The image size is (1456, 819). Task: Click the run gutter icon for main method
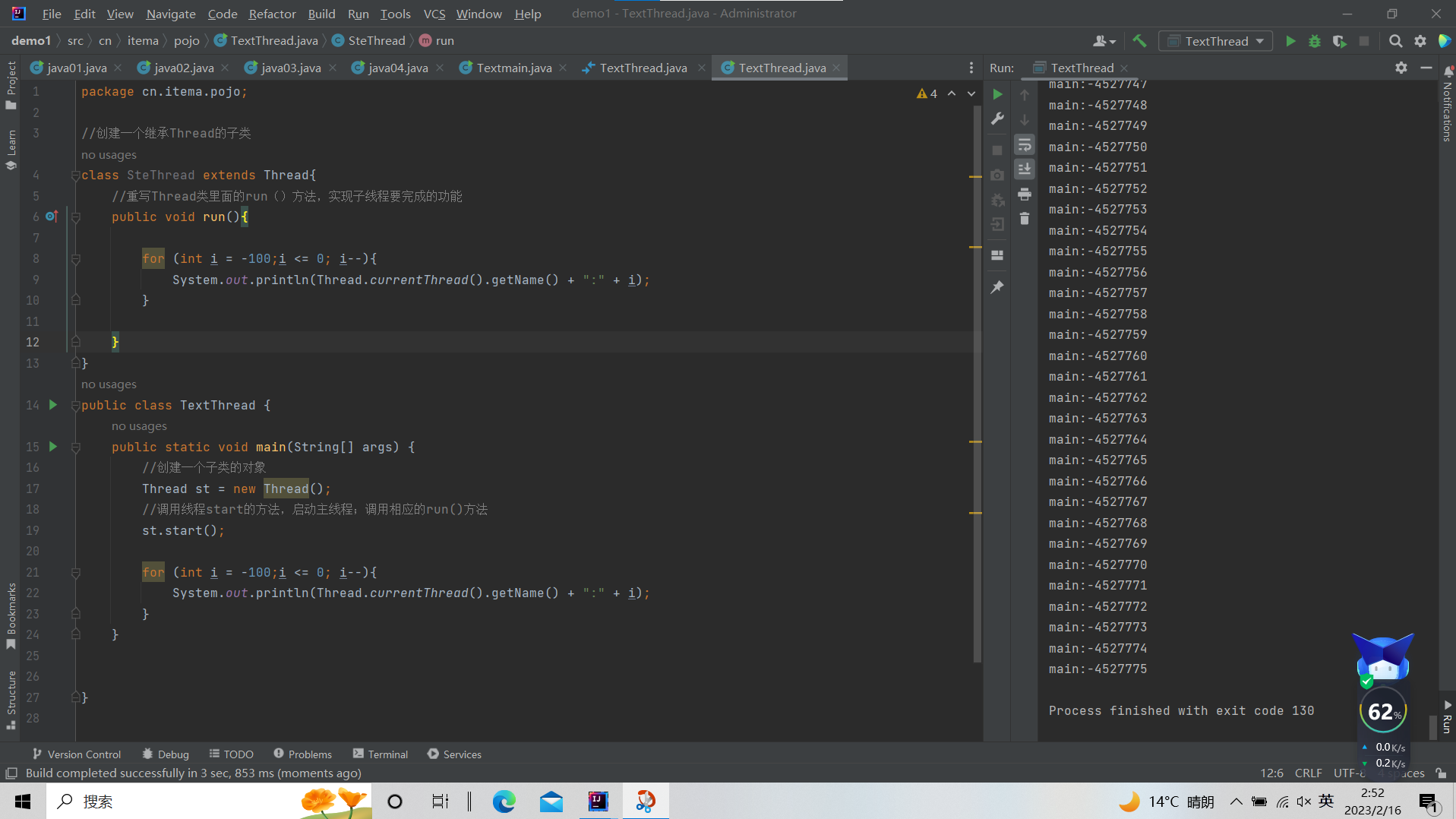[53, 447]
